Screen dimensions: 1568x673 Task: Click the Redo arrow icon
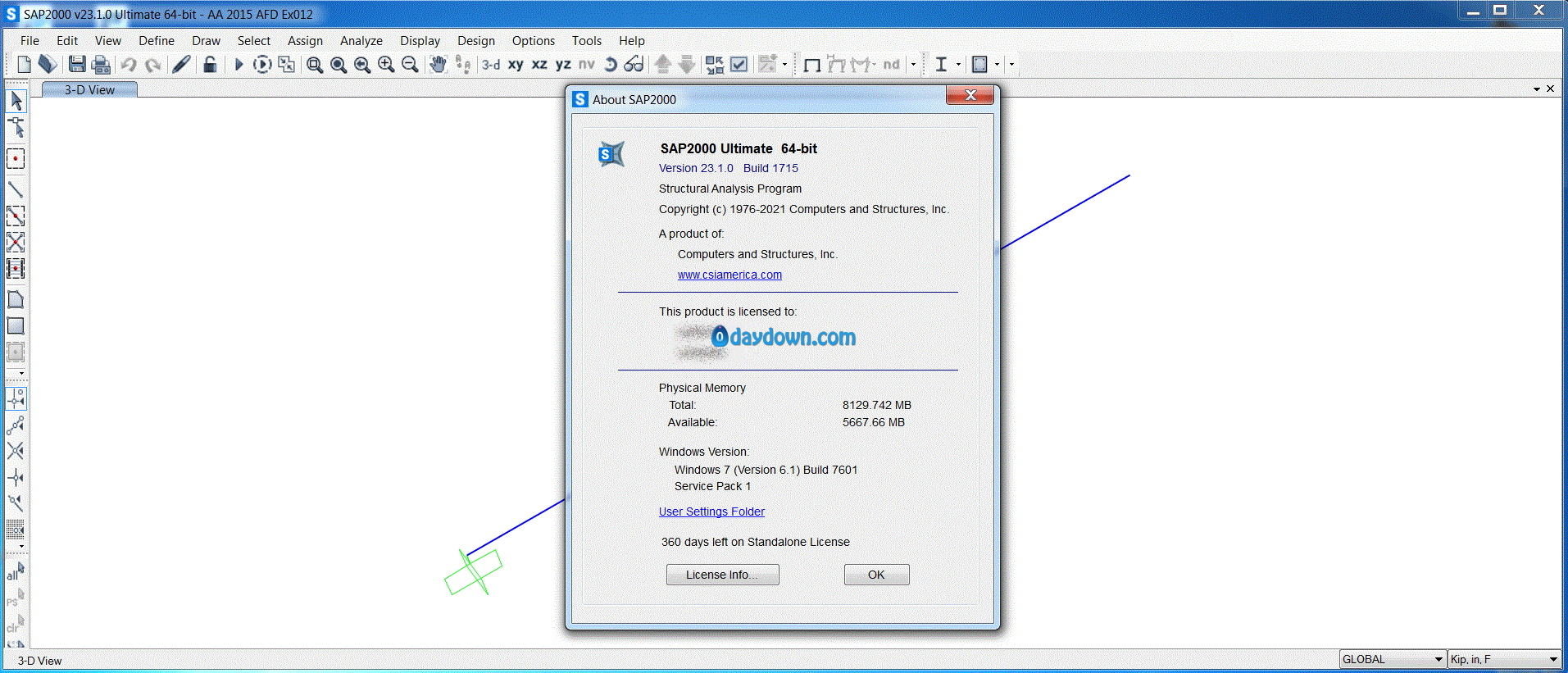[x=152, y=64]
